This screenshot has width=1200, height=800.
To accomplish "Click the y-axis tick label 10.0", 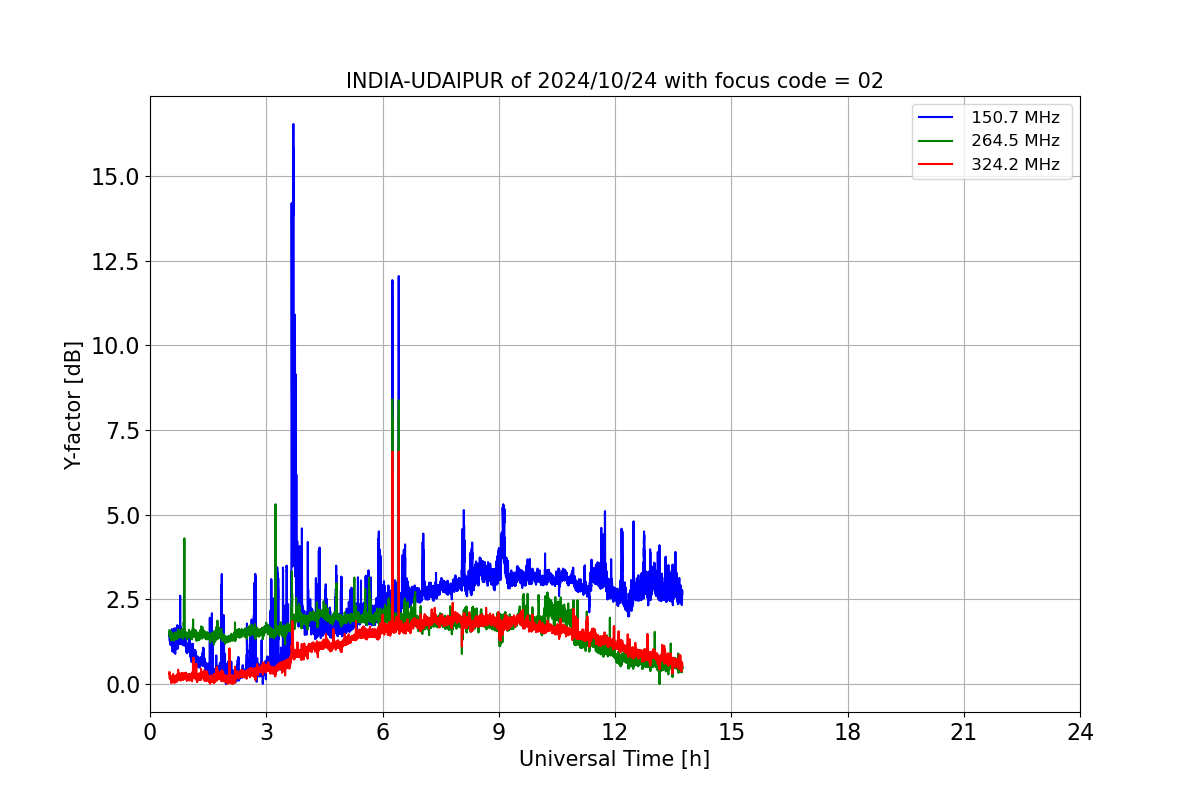I will 115,346.
